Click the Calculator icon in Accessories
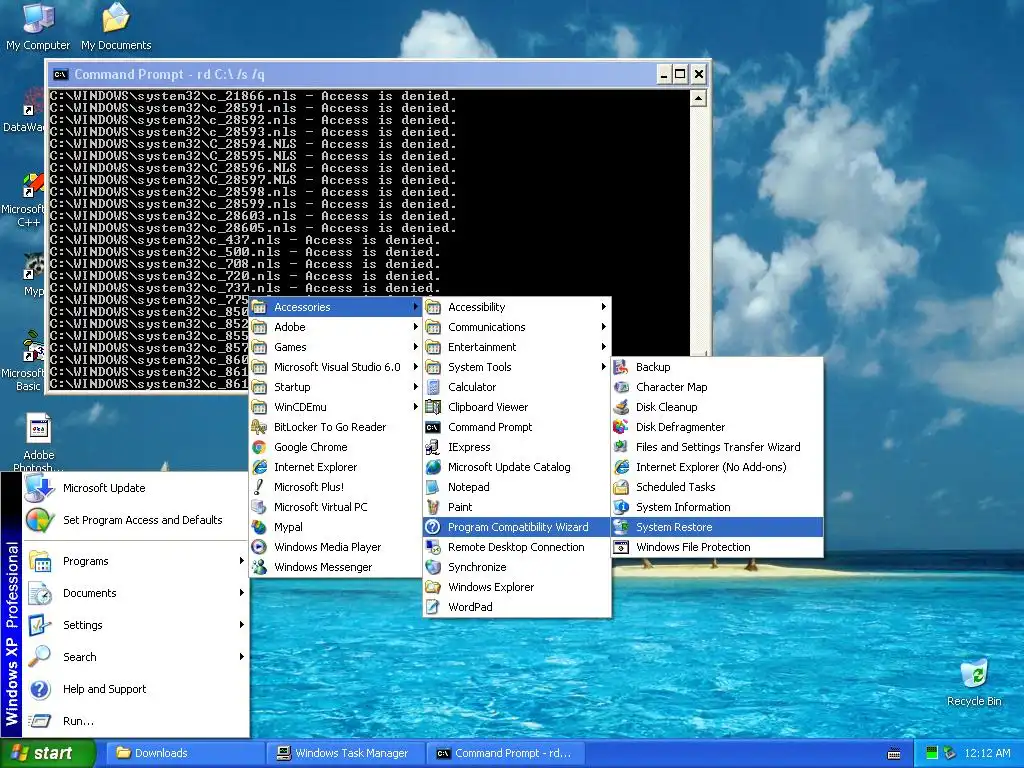Screen dimensions: 1024x768 coord(432,387)
